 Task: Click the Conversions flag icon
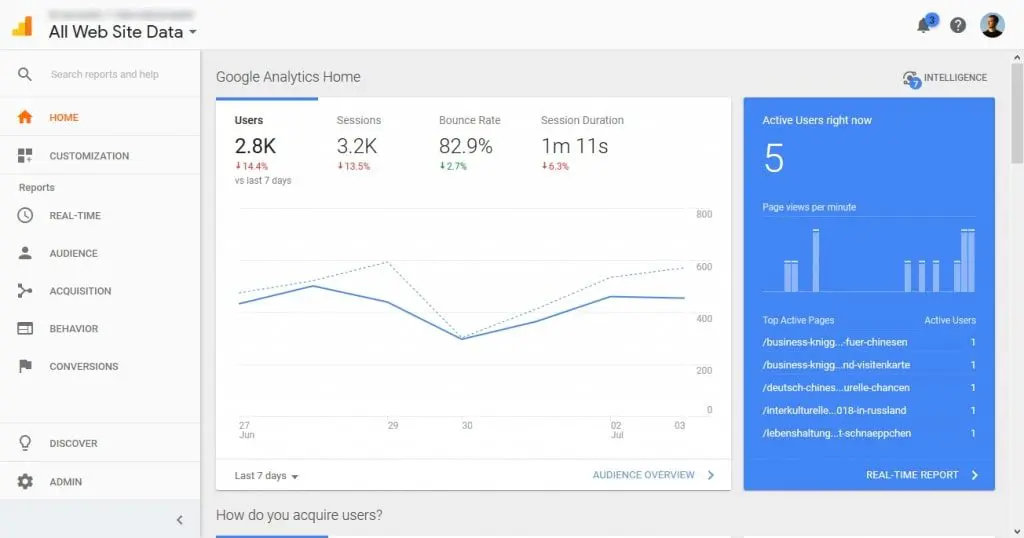click(26, 367)
